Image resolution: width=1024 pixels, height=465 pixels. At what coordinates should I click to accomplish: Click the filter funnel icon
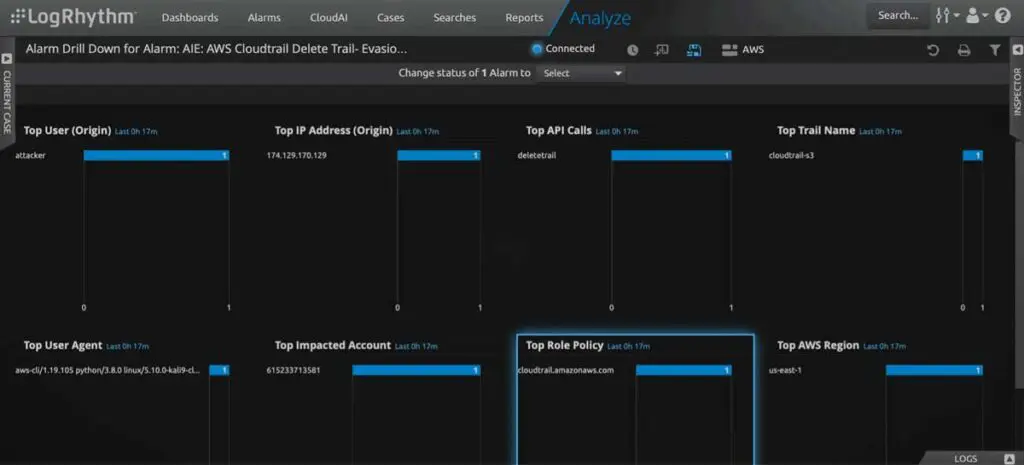[x=995, y=50]
